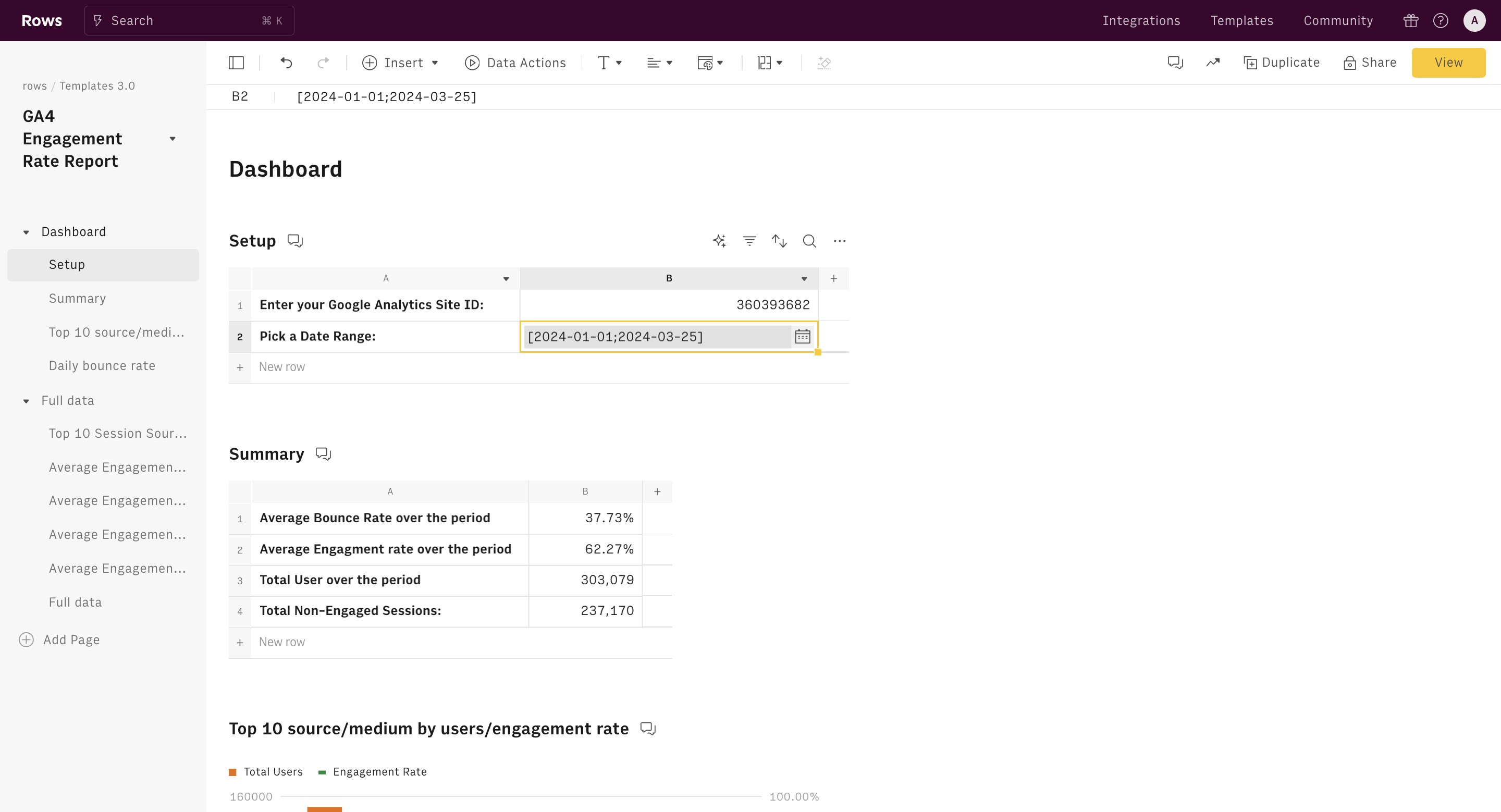Click the undo arrow icon
The image size is (1501, 812).
tap(286, 63)
